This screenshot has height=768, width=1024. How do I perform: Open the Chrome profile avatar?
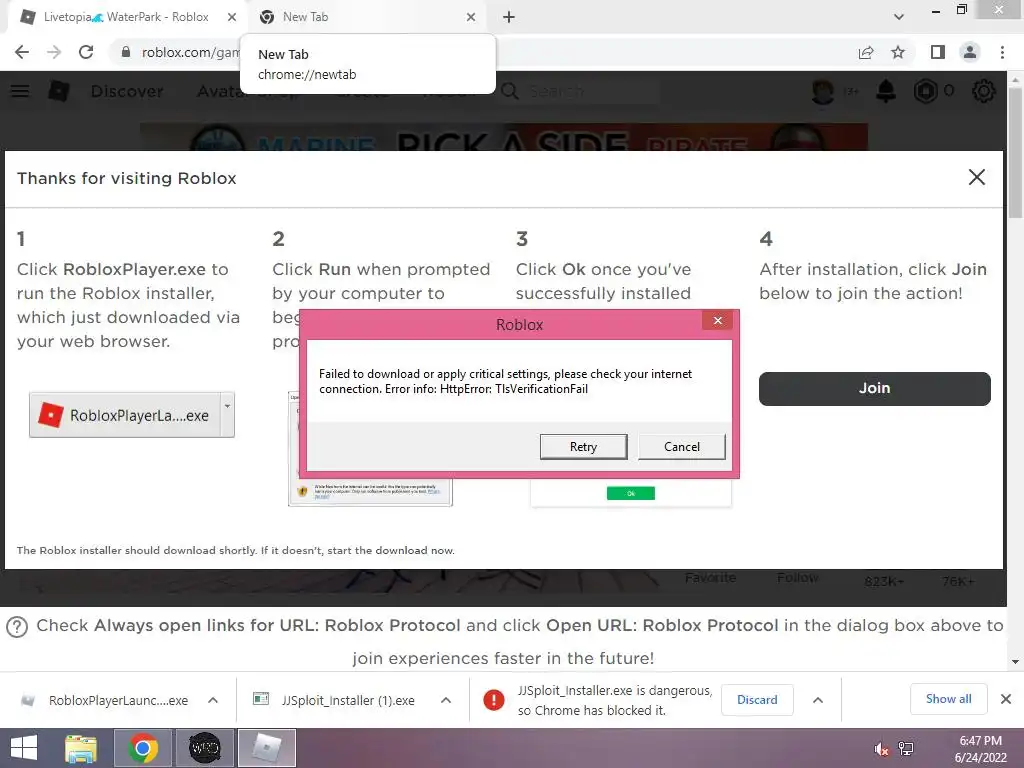(x=970, y=52)
